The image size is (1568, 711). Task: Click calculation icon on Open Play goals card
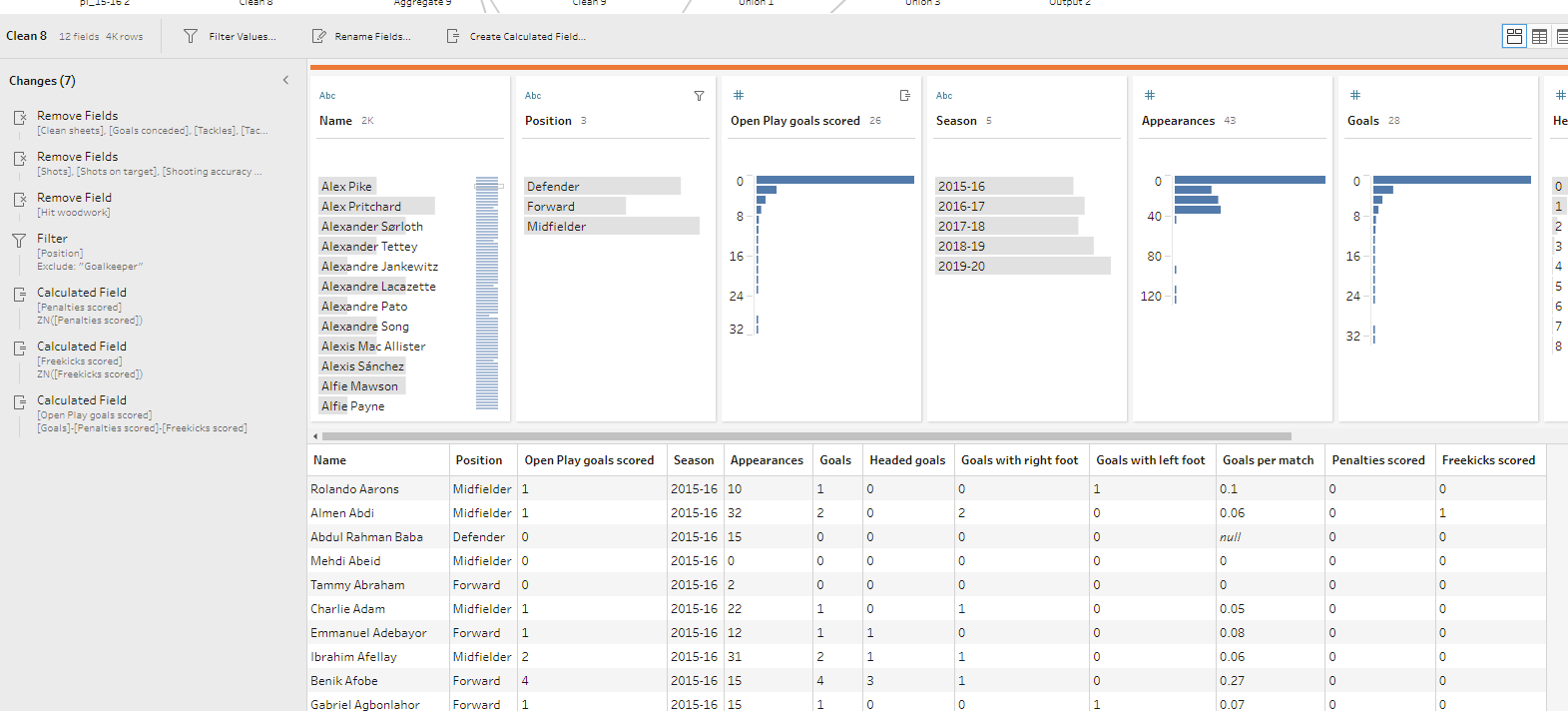tap(905, 96)
